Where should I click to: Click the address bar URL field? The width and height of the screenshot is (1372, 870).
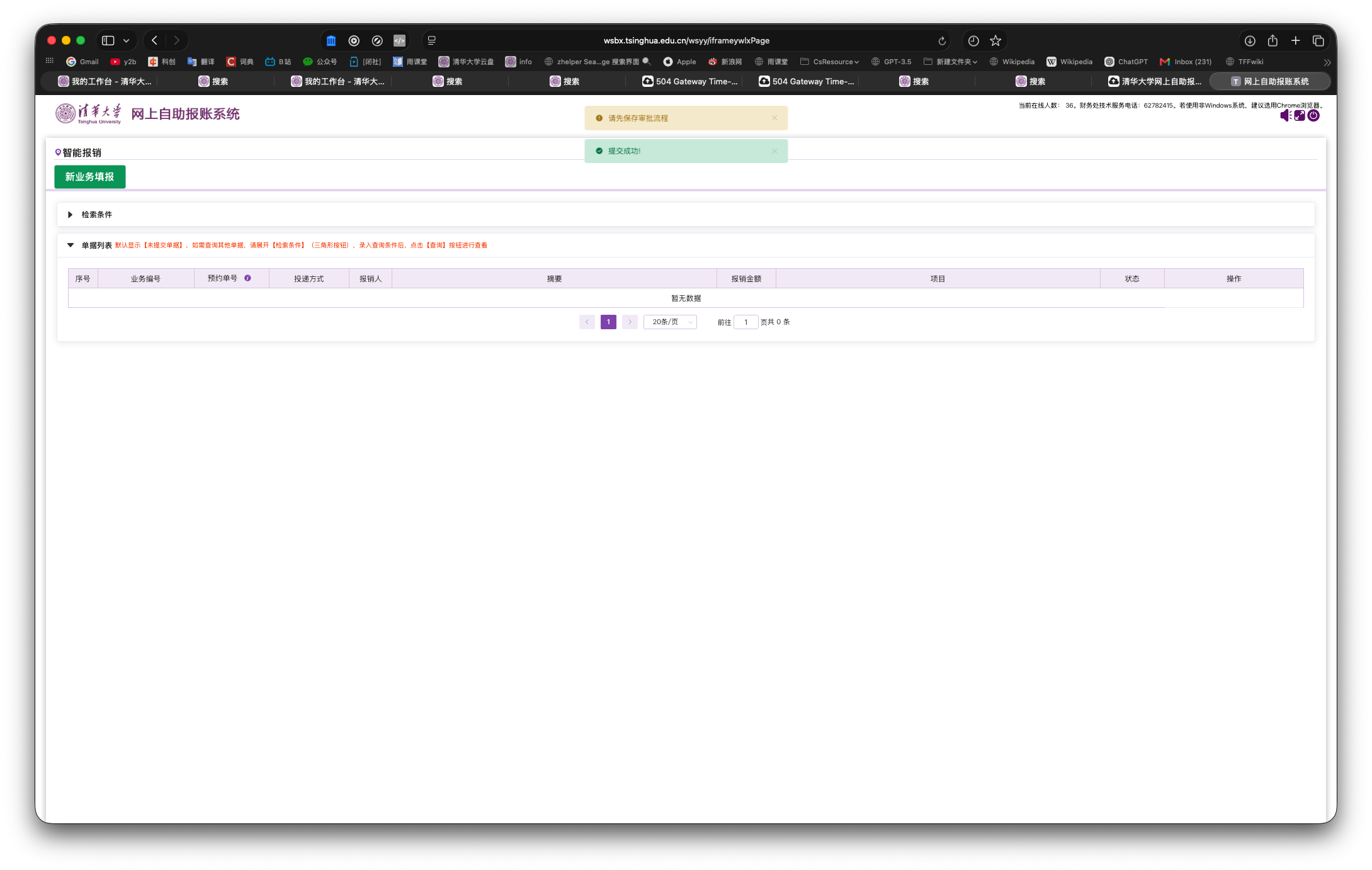pyautogui.click(x=686, y=40)
